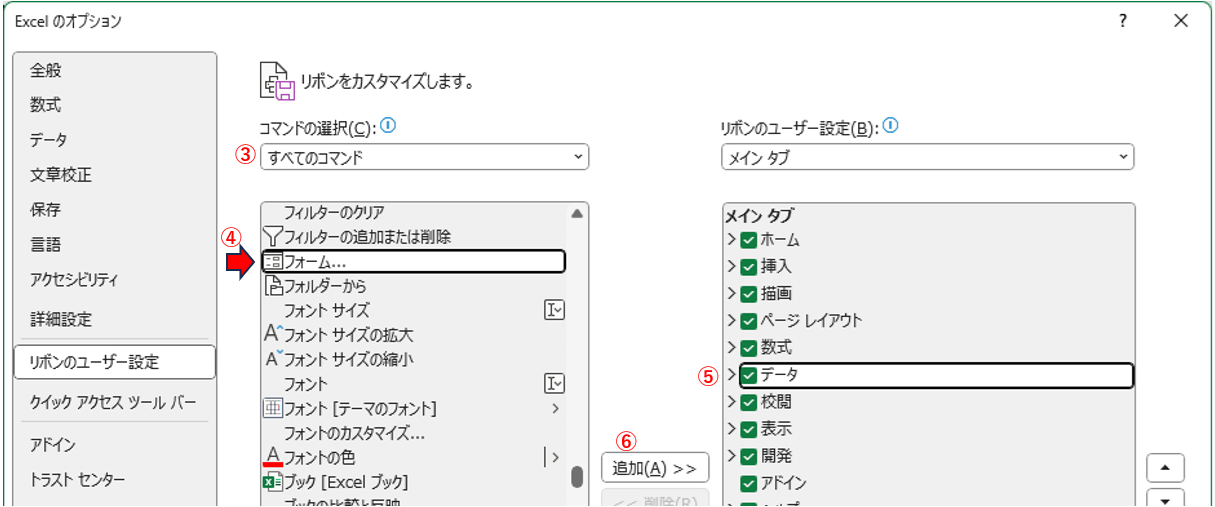This screenshot has width=1215, height=507.
Task: Open the すべてのコマンド dropdown
Action: click(x=424, y=157)
